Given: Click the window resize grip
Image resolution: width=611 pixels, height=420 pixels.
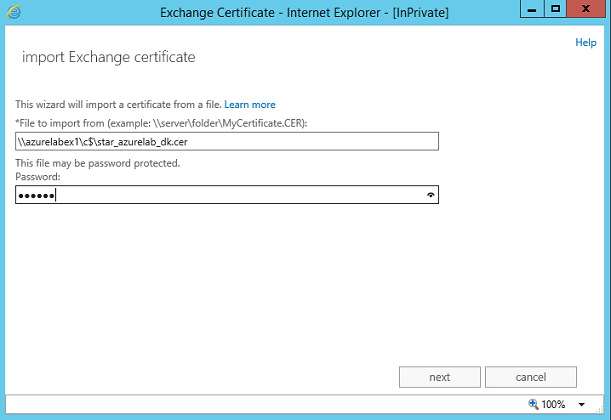Looking at the screenshot, I should pyautogui.click(x=600, y=409).
